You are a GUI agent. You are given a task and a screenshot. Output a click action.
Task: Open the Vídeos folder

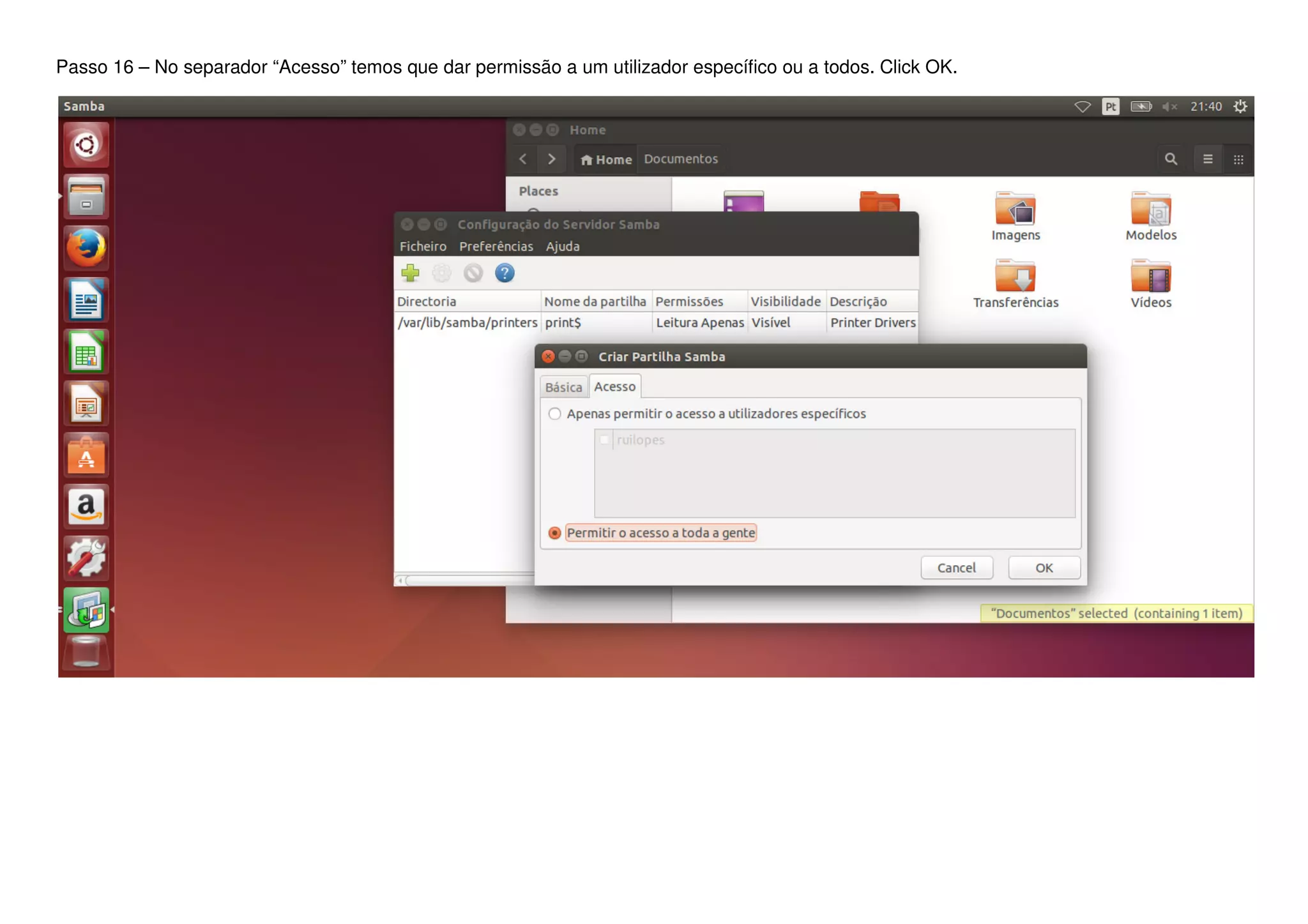point(1151,284)
